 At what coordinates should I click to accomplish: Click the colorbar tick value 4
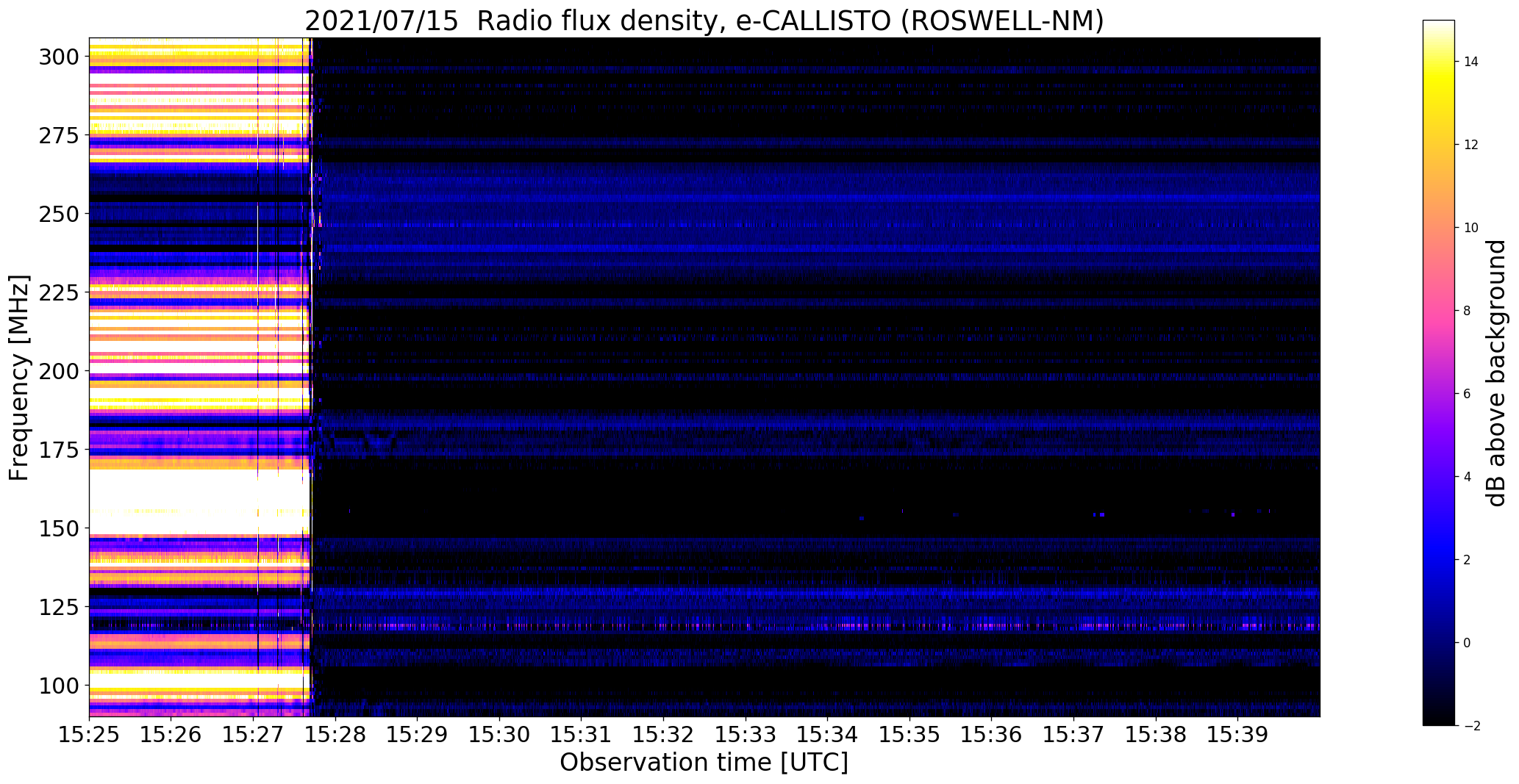click(x=1468, y=477)
